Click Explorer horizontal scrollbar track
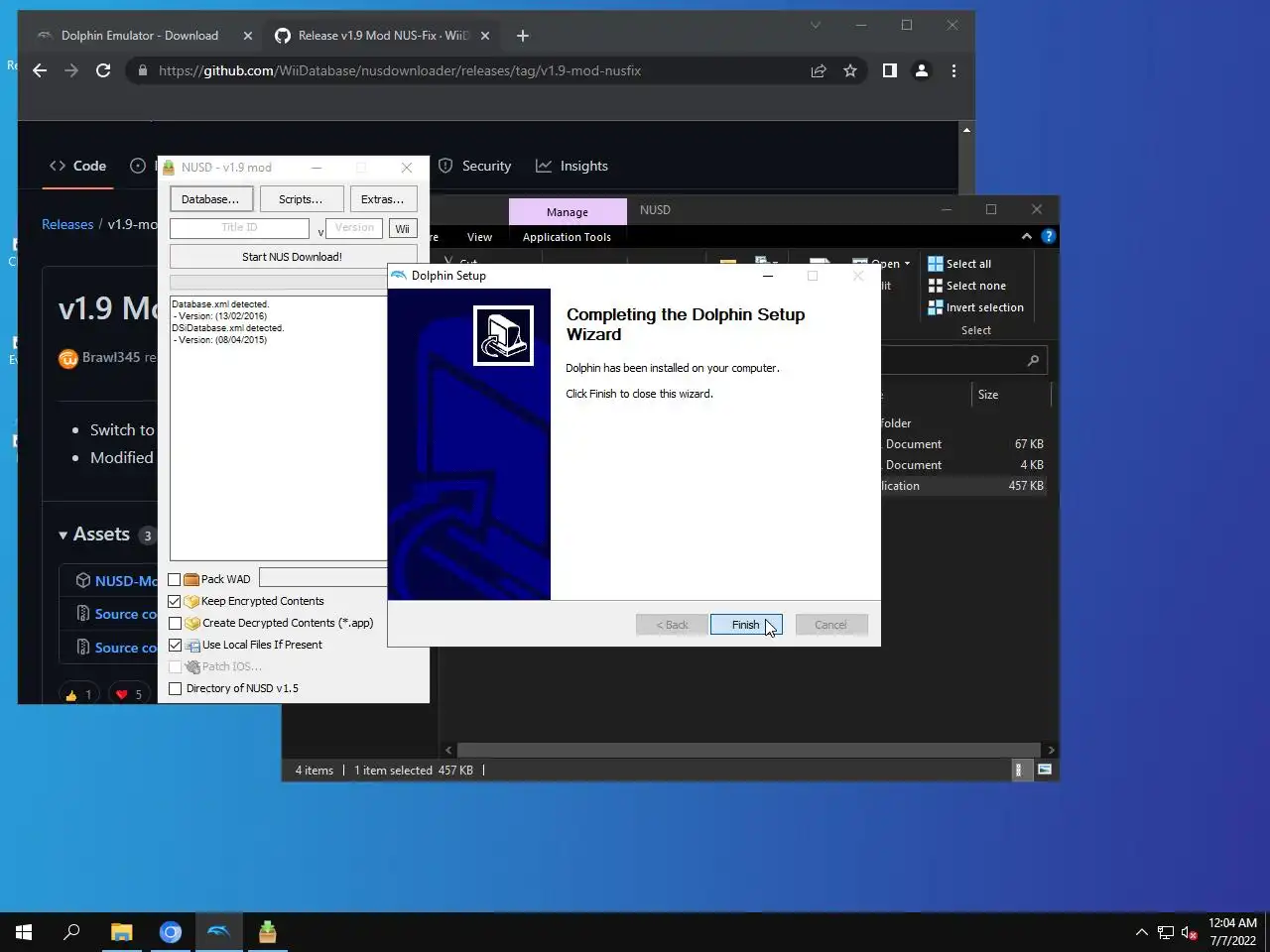 pyautogui.click(x=748, y=751)
